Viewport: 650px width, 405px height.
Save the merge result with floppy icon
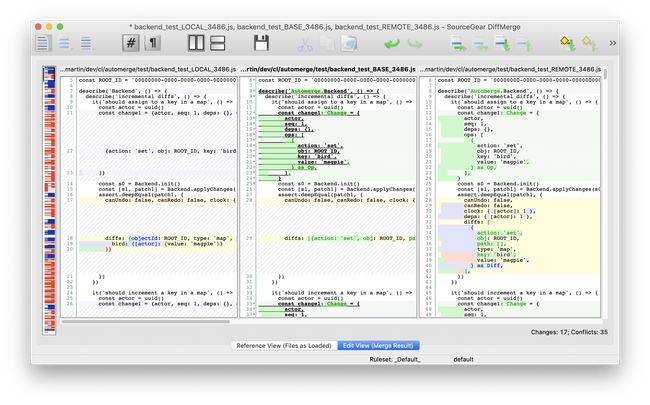tap(262, 43)
